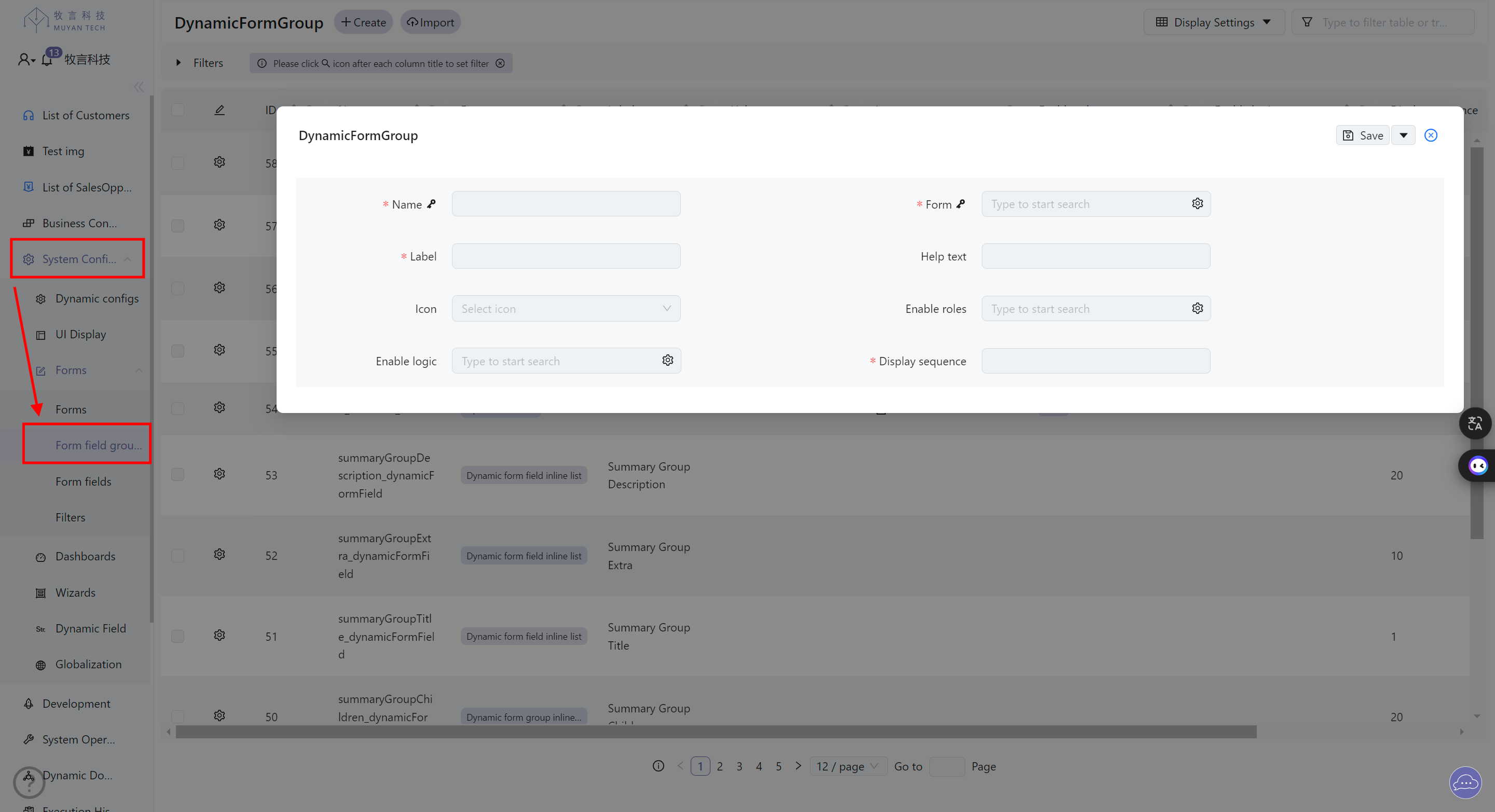Image resolution: width=1495 pixels, height=812 pixels.
Task: Check the row 51 checkbox
Action: 177,636
